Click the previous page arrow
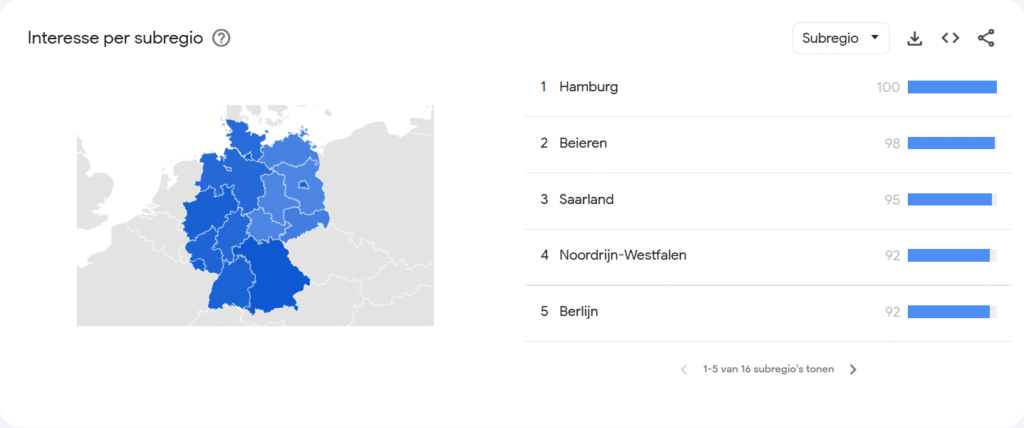The width and height of the screenshot is (1024, 428). [684, 369]
